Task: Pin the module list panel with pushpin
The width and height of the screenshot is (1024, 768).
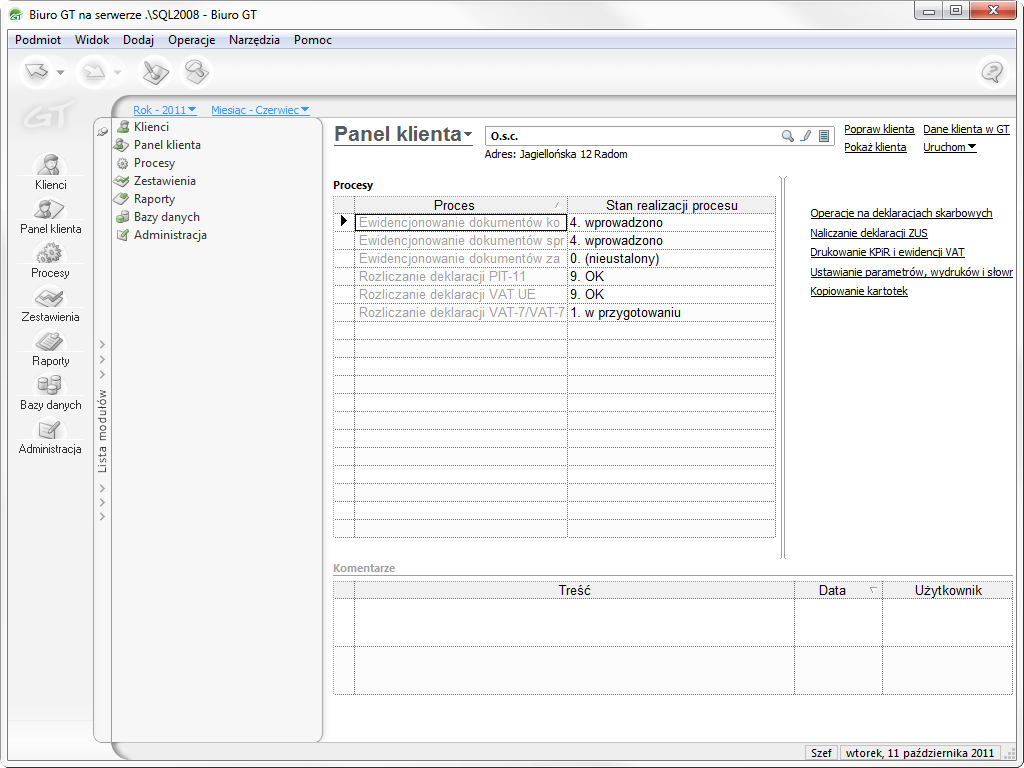Action: coord(102,132)
